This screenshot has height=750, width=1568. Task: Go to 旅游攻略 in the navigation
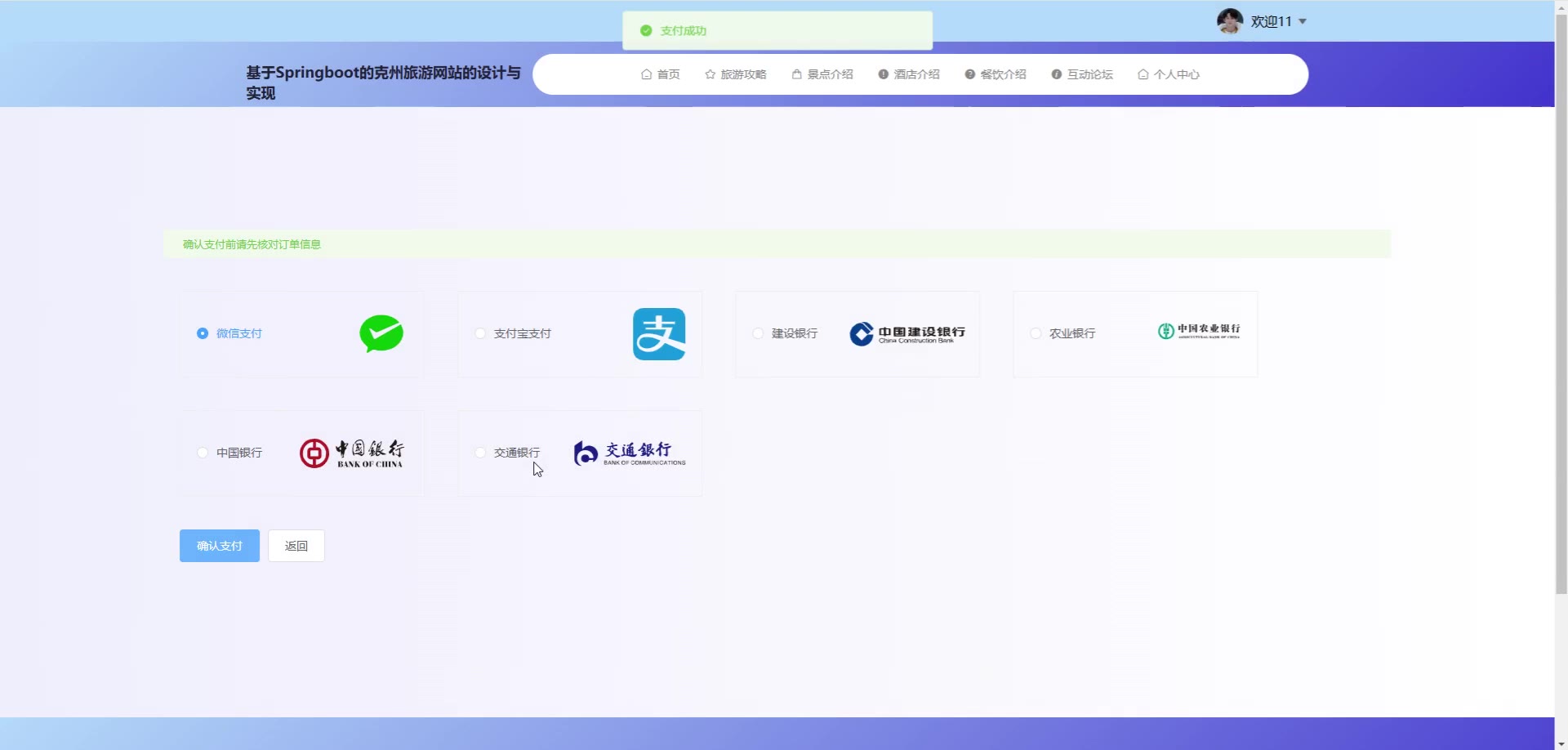pos(736,74)
